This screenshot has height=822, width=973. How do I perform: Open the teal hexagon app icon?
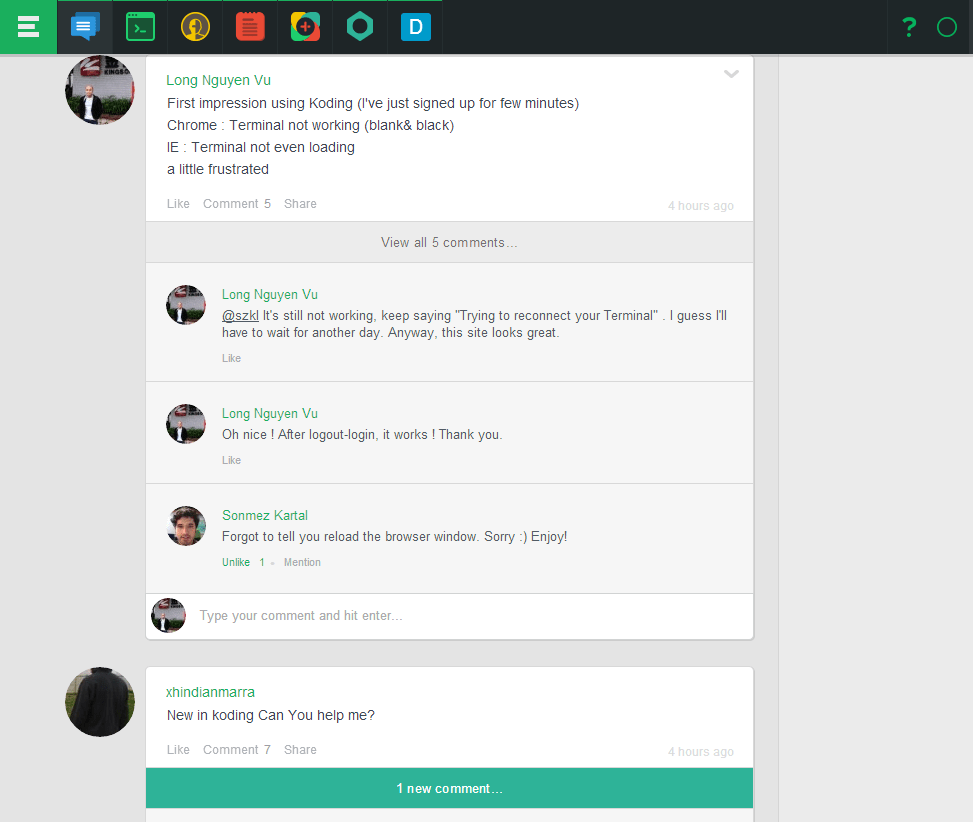click(x=360, y=27)
